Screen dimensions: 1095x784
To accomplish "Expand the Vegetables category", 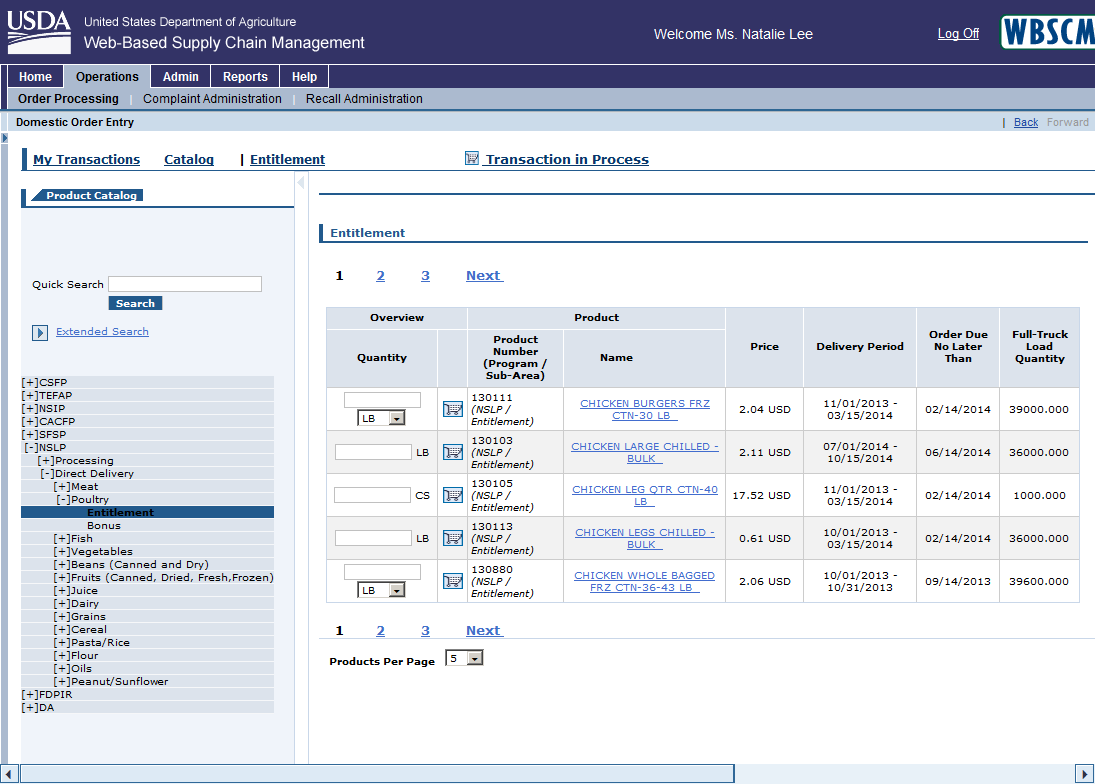I will pyautogui.click(x=61, y=551).
